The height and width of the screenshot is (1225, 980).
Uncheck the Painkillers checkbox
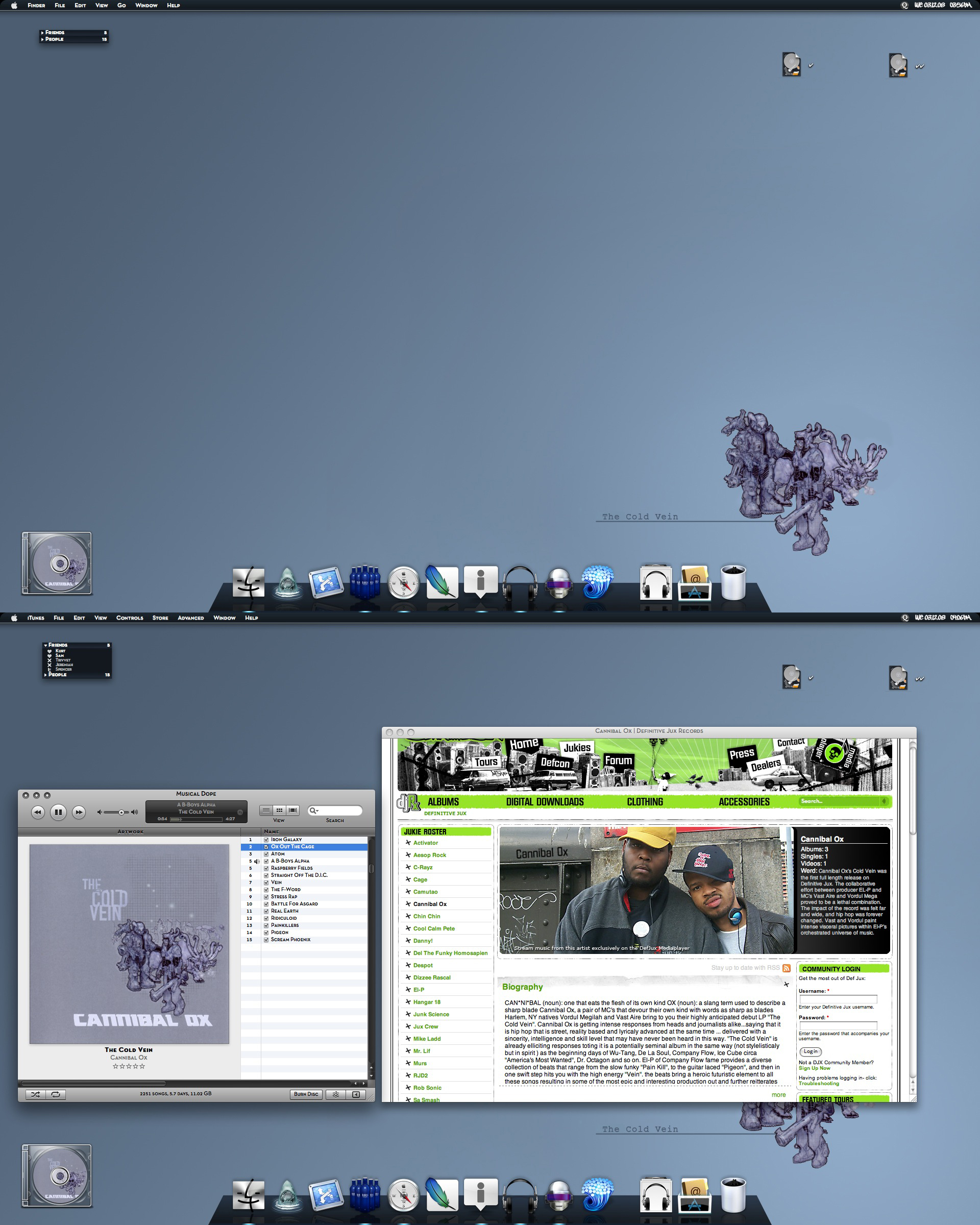(266, 925)
